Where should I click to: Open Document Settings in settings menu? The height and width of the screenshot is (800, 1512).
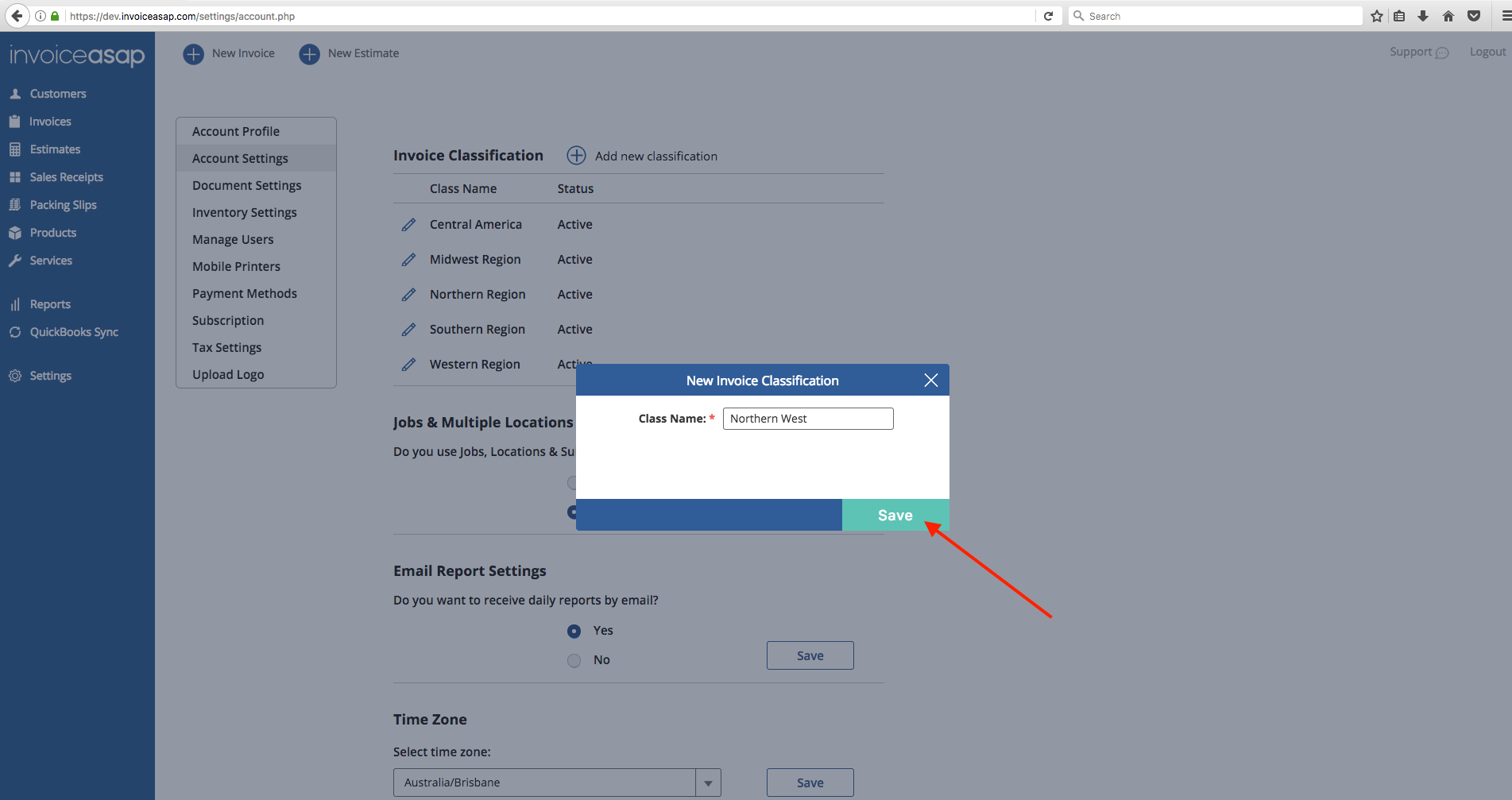point(246,185)
